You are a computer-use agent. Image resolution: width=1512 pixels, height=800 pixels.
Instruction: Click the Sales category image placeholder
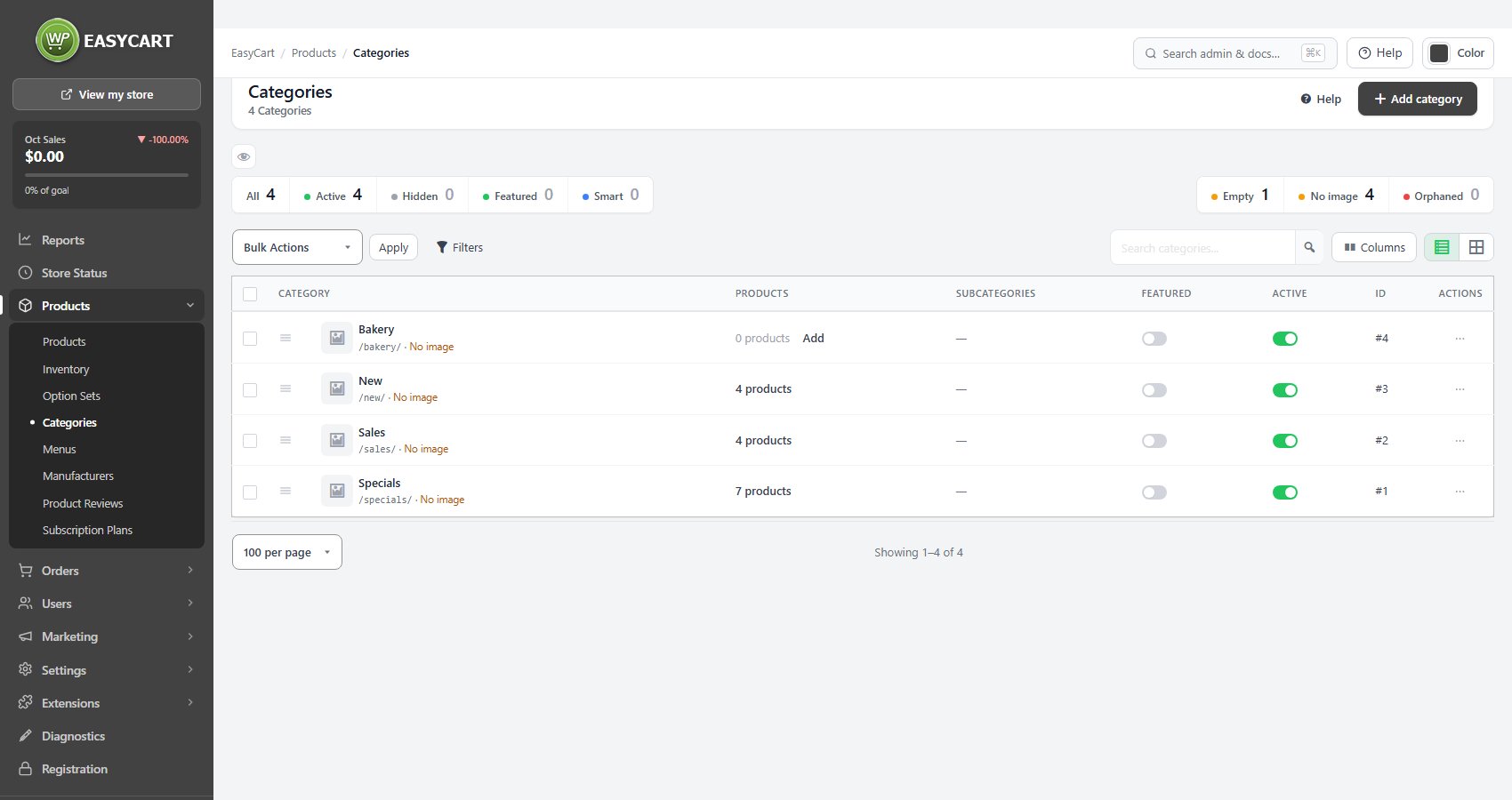[337, 440]
